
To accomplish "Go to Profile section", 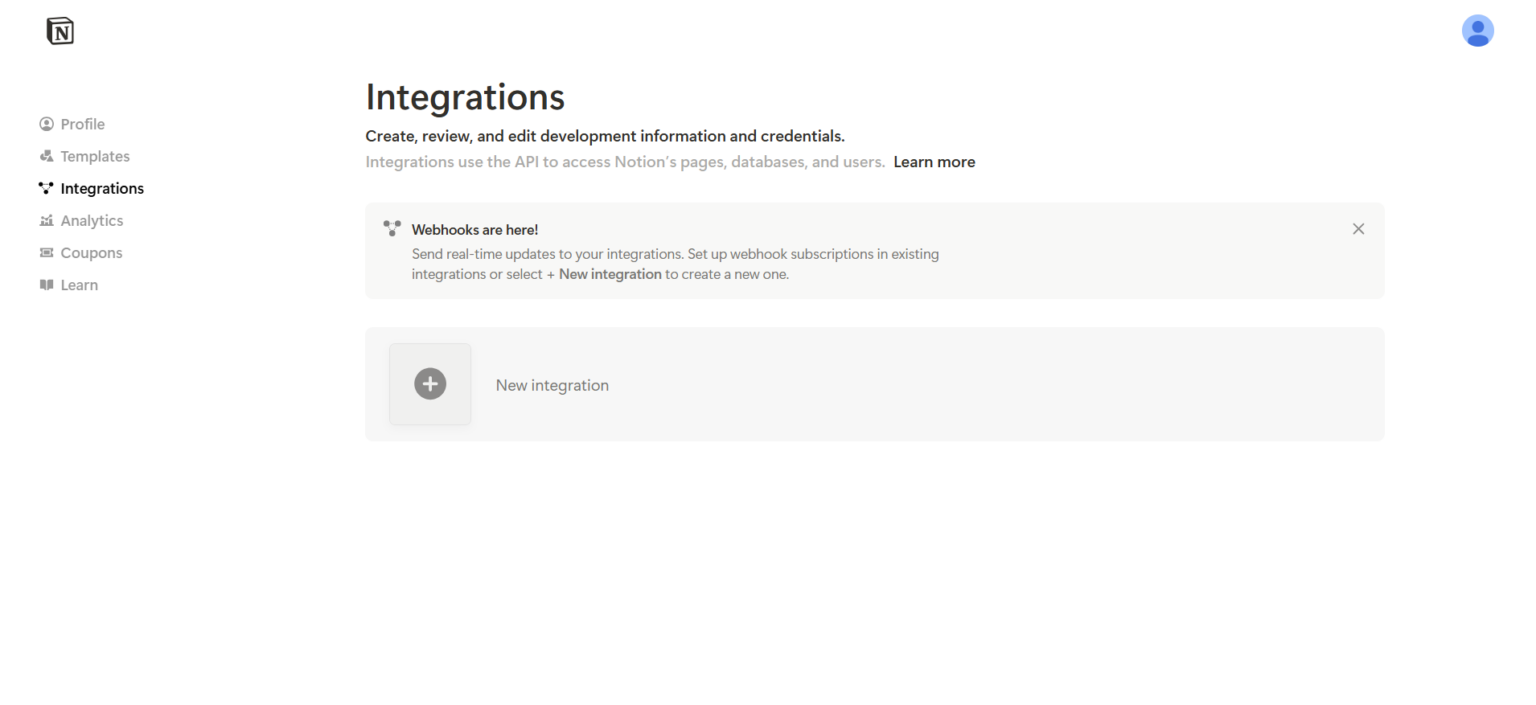I will pyautogui.click(x=72, y=124).
